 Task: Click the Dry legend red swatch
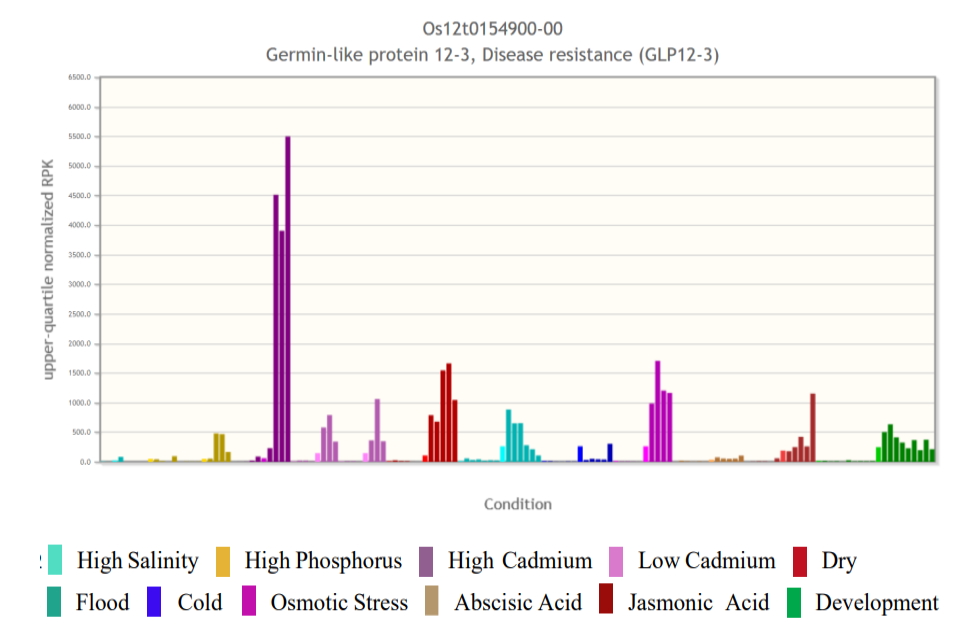pyautogui.click(x=800, y=561)
